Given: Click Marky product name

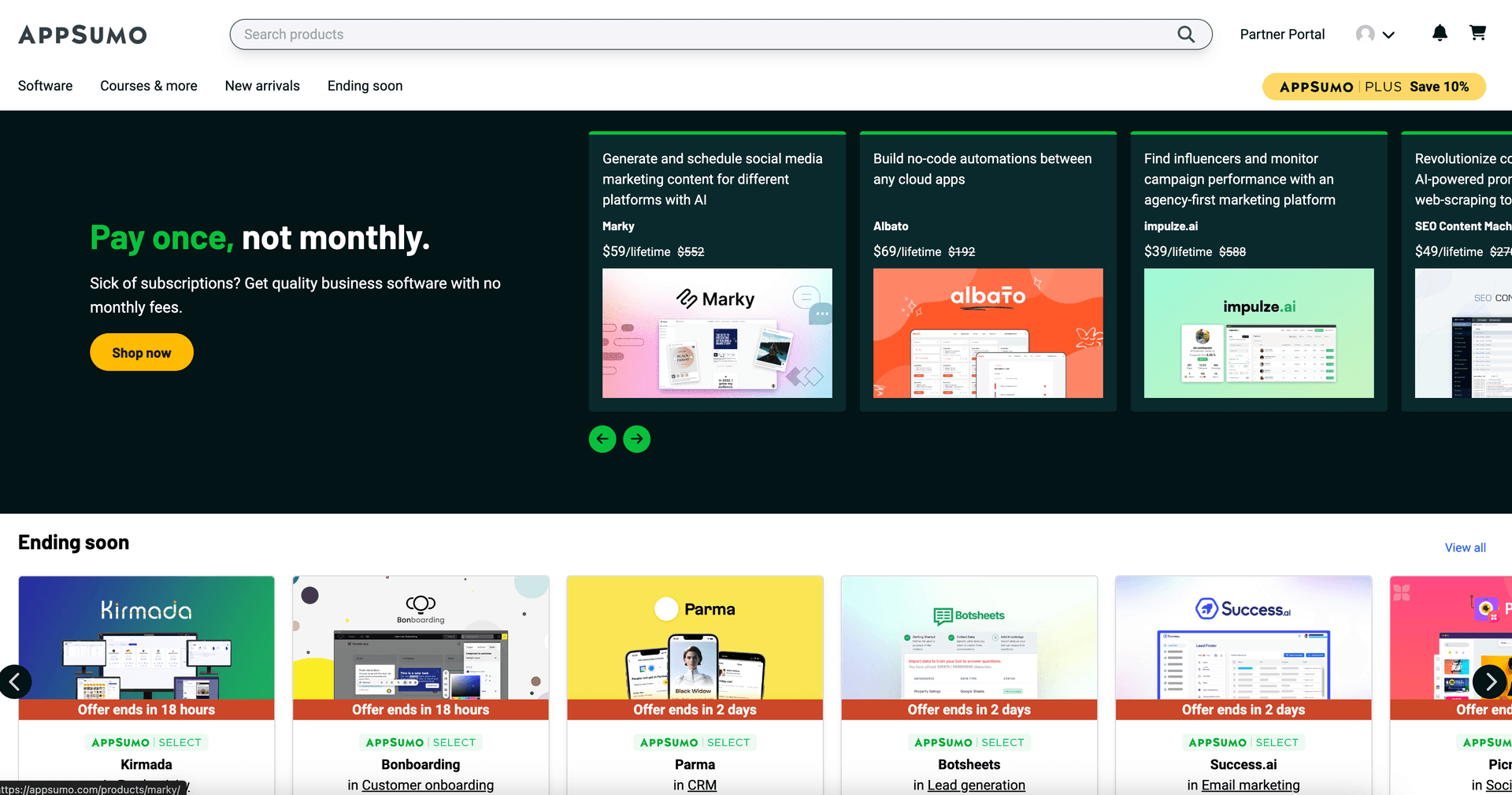Looking at the screenshot, I should click(x=618, y=226).
